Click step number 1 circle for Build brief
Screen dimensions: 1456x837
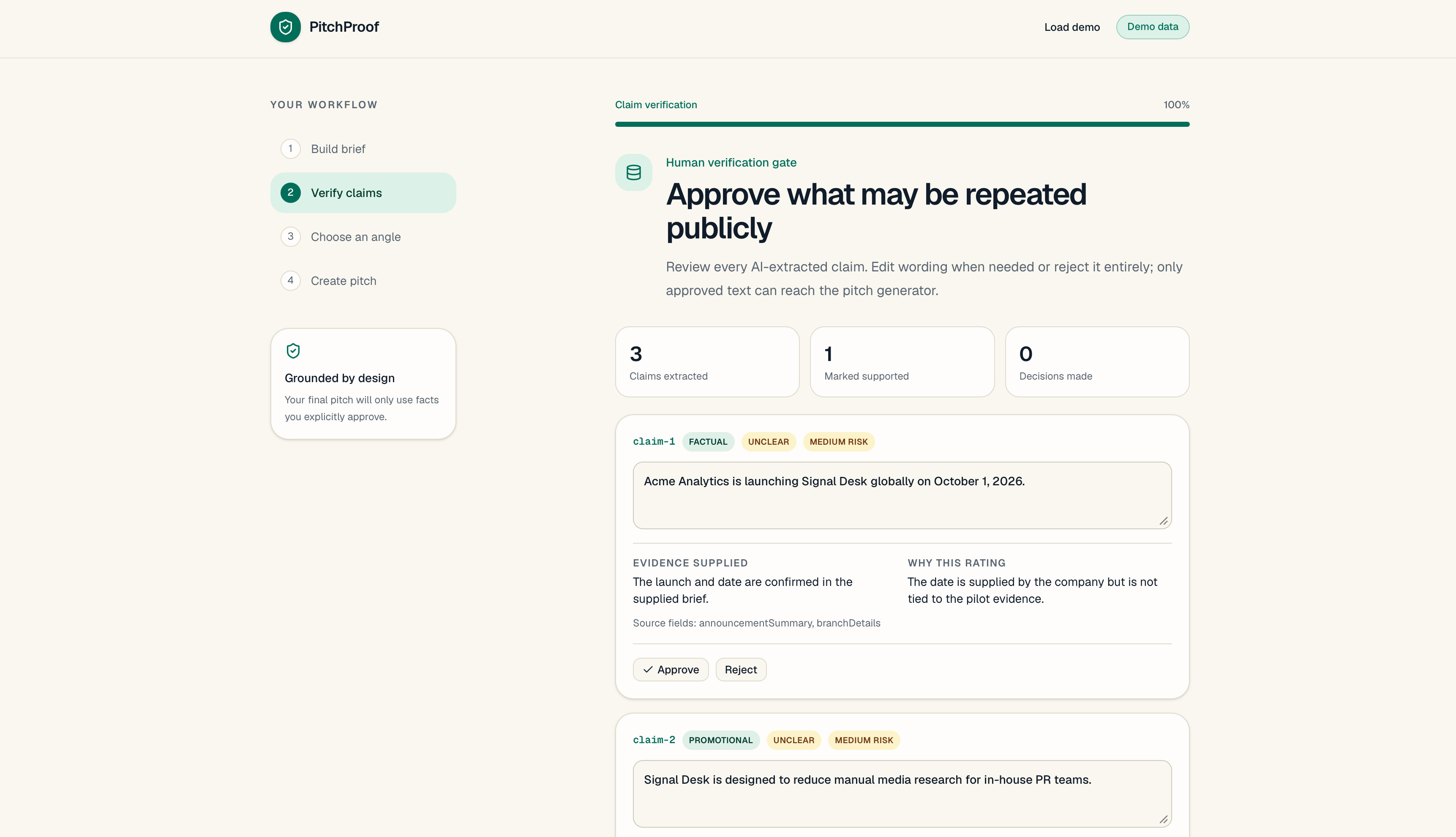pos(290,149)
